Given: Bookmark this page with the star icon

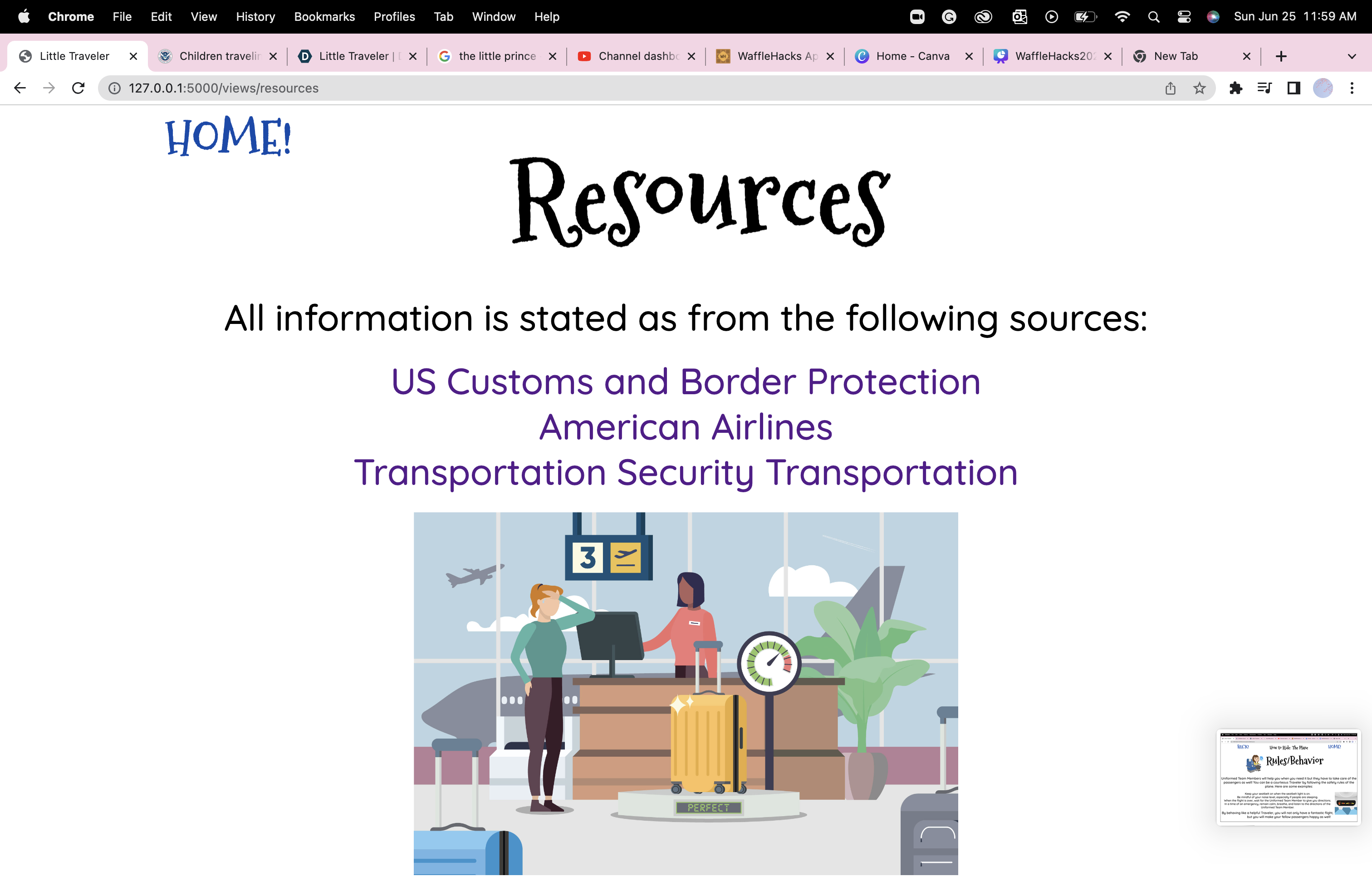Looking at the screenshot, I should coord(1200,88).
